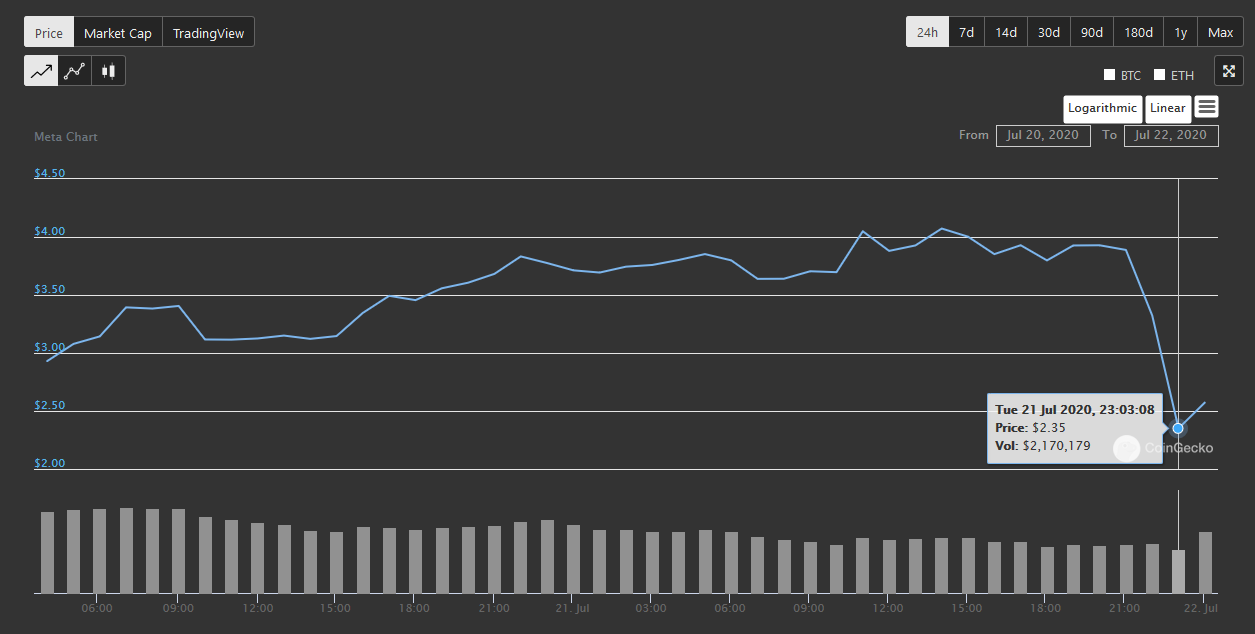Screen dimensions: 1255x634
Task: Click the last volume bar on the right
Action: point(1205,562)
